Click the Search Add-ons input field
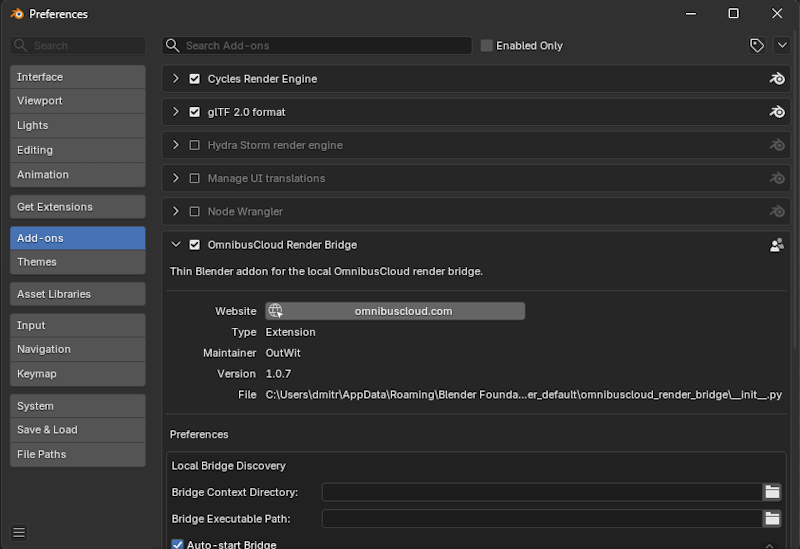800x549 pixels. [x=317, y=45]
